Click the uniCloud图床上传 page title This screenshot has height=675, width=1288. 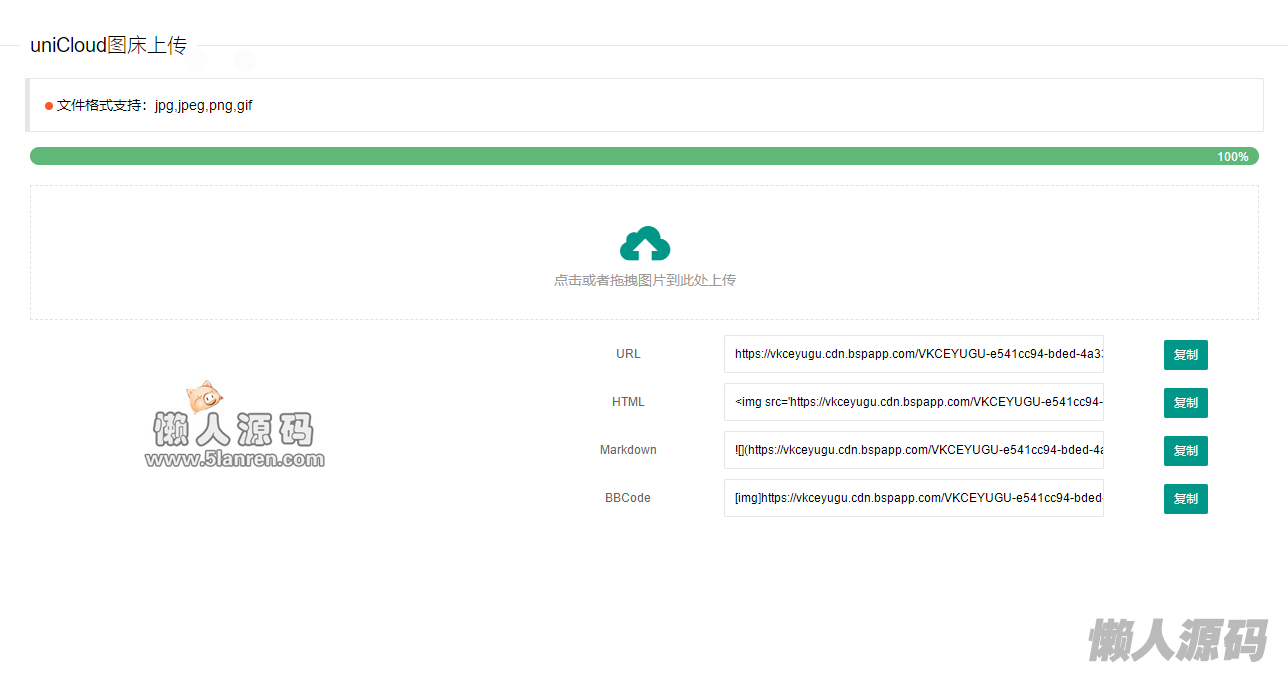pos(108,45)
